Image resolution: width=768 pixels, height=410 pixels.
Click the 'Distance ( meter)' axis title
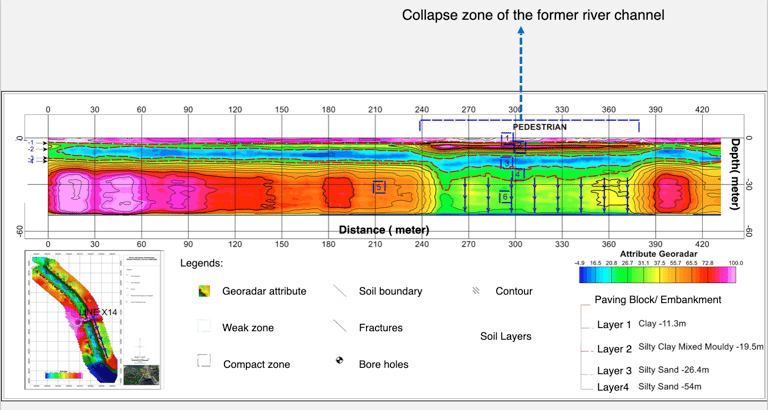pyautogui.click(x=384, y=230)
